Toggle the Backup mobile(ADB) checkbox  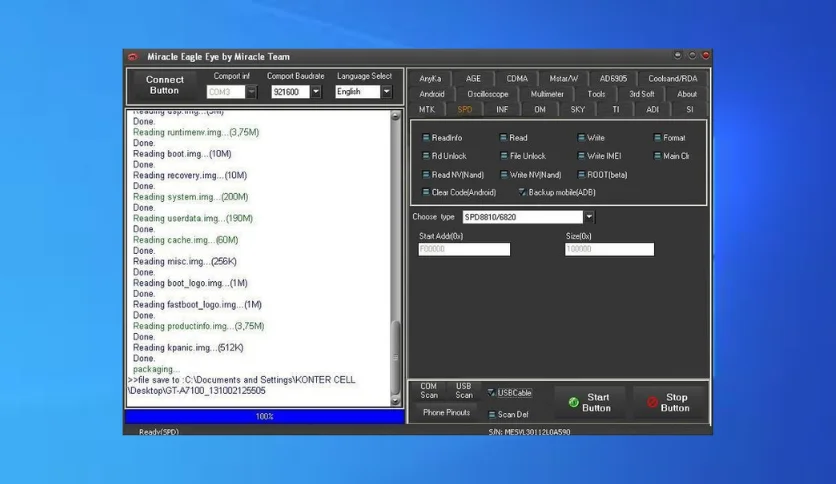coord(522,192)
